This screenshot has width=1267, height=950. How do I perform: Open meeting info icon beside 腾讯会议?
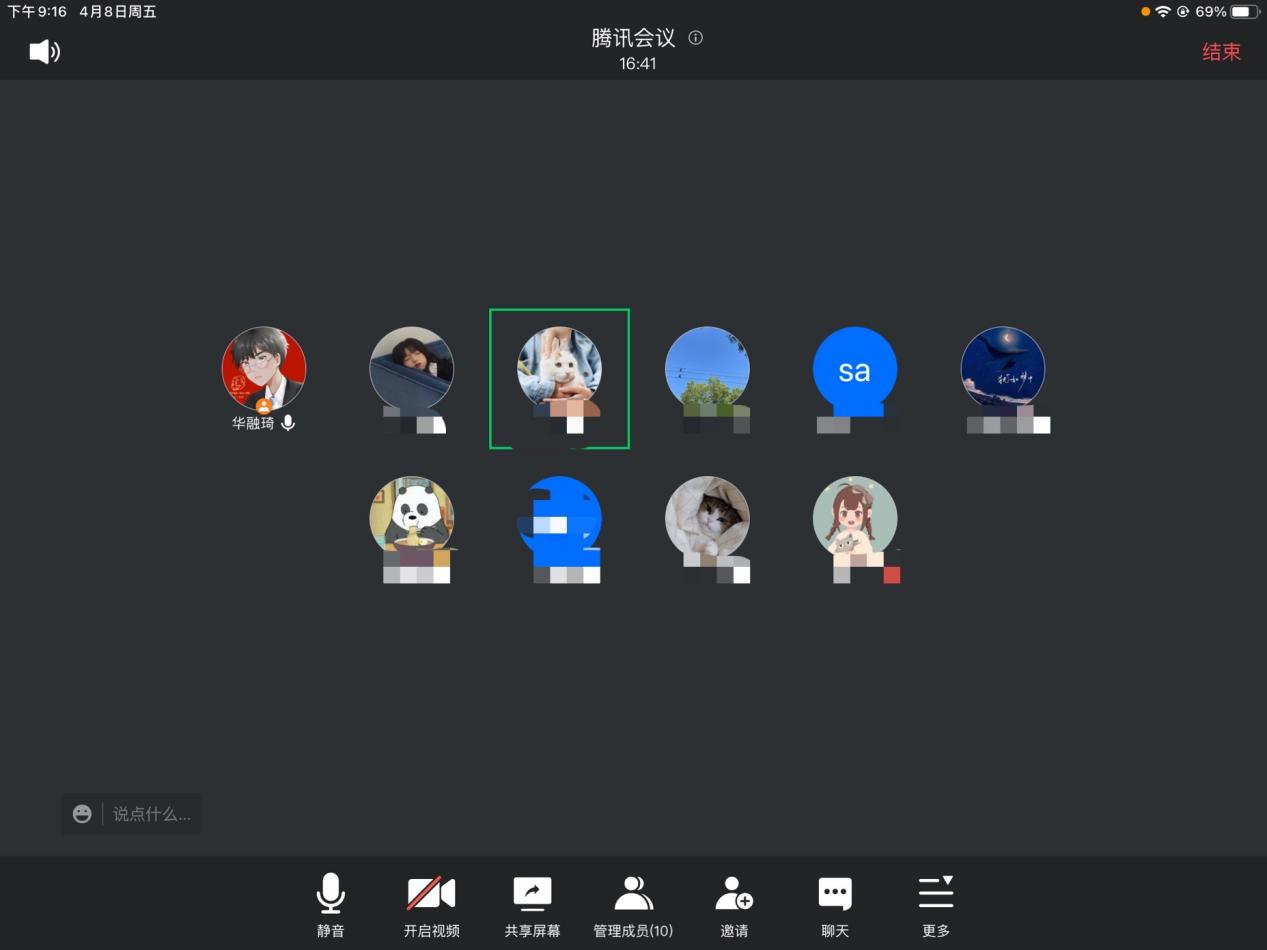coord(696,38)
